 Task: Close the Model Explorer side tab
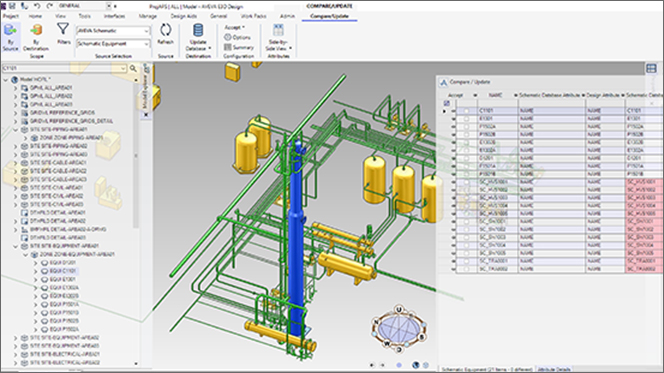pyautogui.click(x=146, y=114)
